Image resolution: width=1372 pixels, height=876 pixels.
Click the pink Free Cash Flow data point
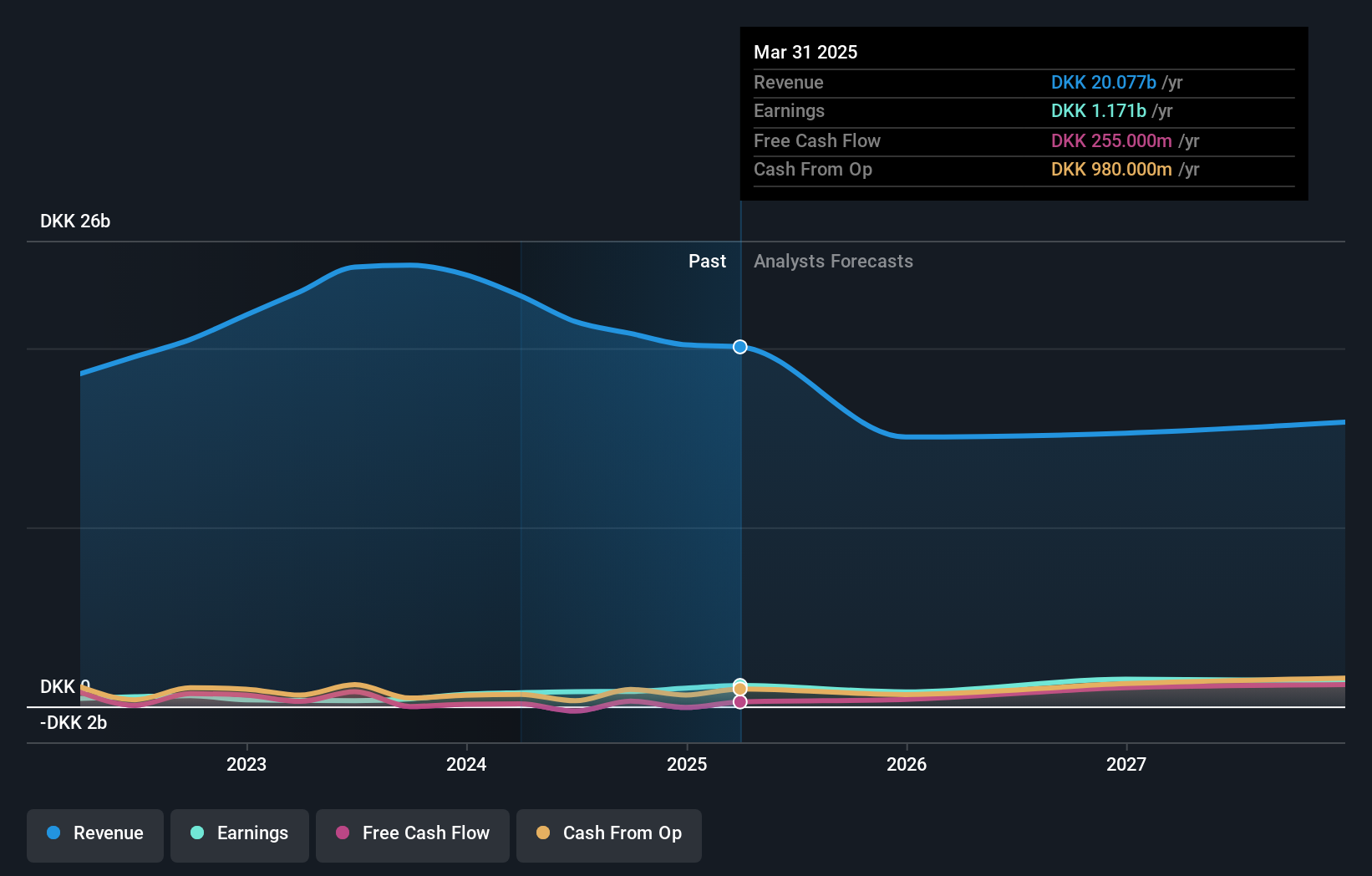click(740, 702)
